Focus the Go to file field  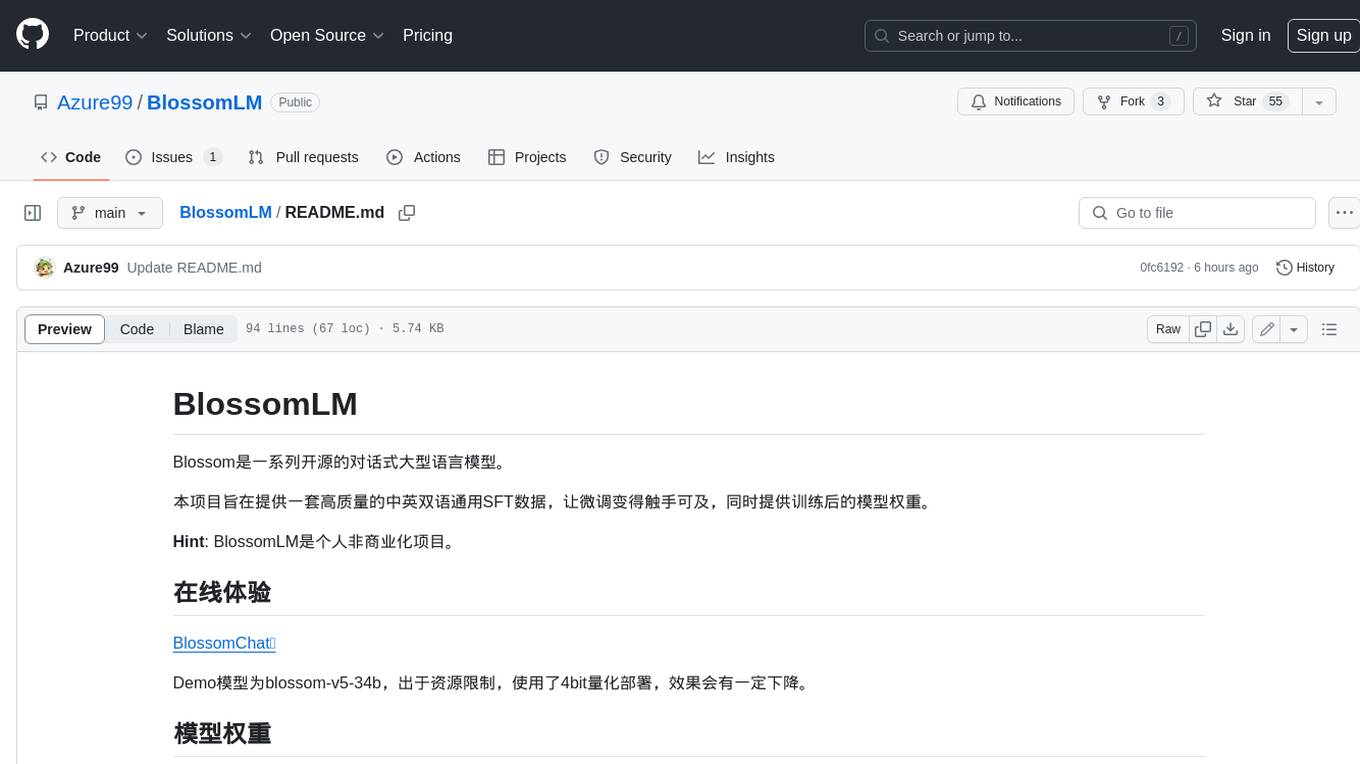(1197, 213)
